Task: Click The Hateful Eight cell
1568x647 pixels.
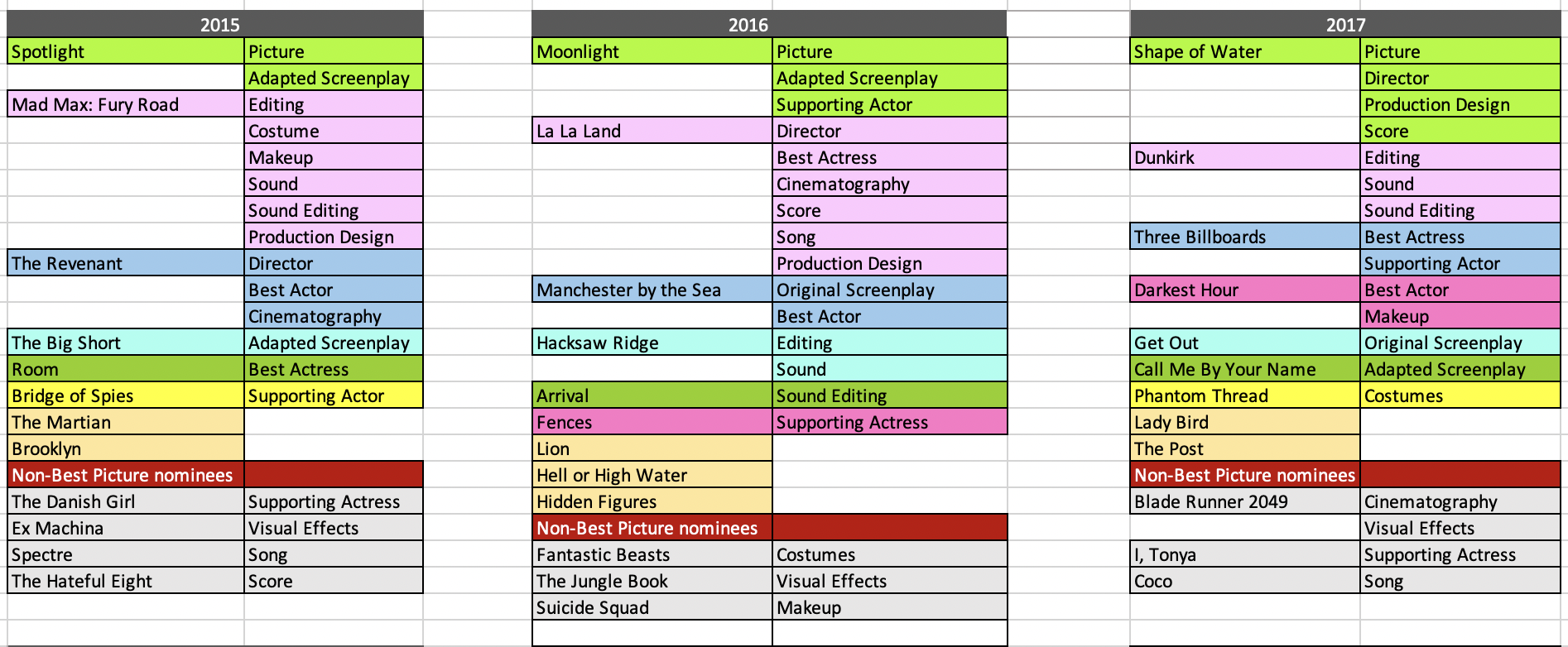Action: (x=125, y=581)
